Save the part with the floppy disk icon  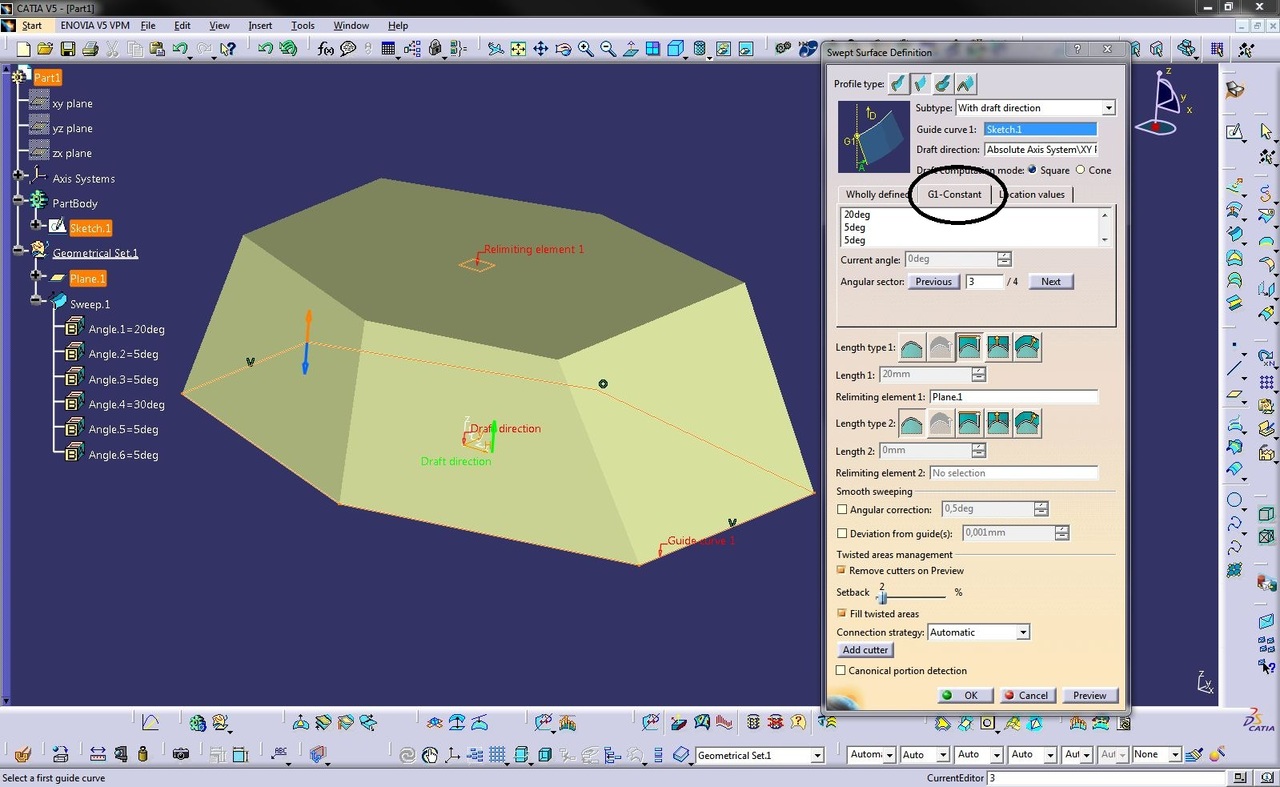[x=68, y=48]
